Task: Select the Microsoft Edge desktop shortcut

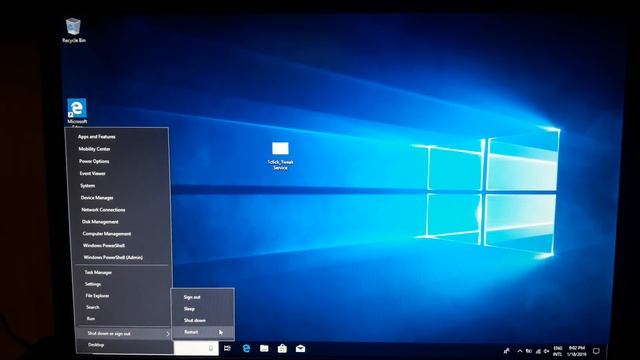Action: tap(77, 112)
